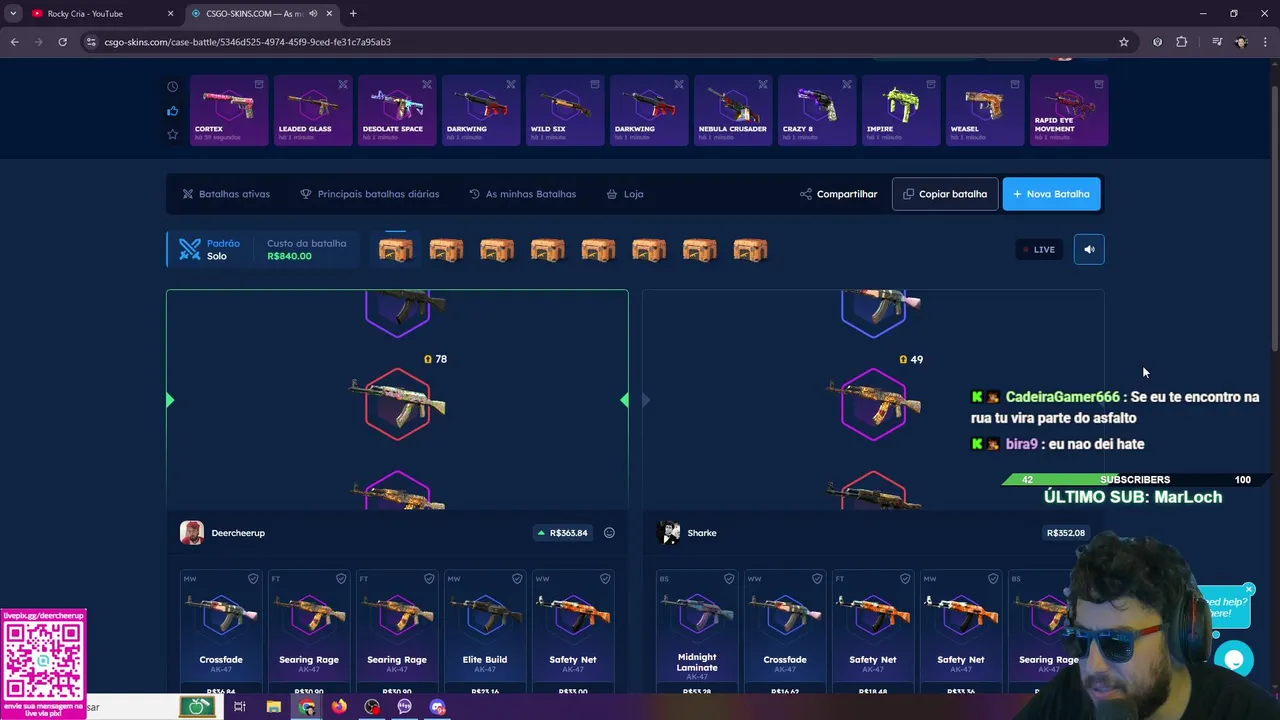
Task: Open the tab search dropdown arrow
Action: point(13,14)
